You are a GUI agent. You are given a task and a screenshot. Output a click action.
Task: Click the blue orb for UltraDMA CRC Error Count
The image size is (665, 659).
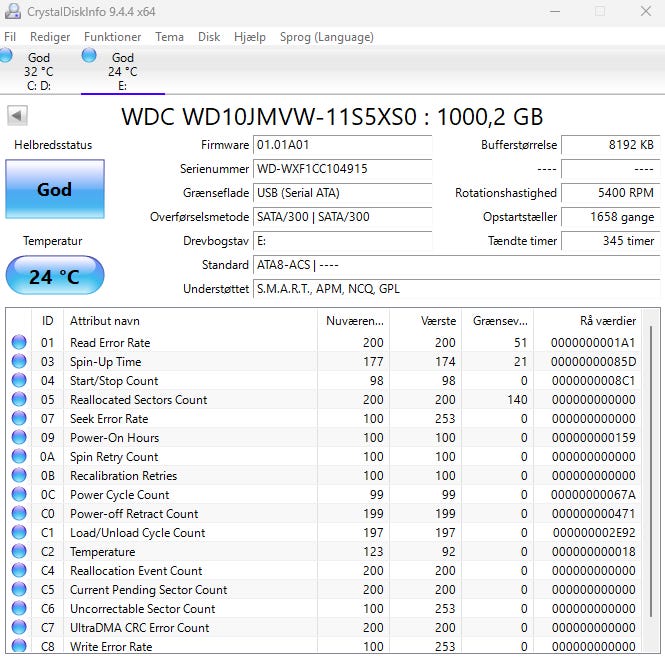(x=19, y=627)
